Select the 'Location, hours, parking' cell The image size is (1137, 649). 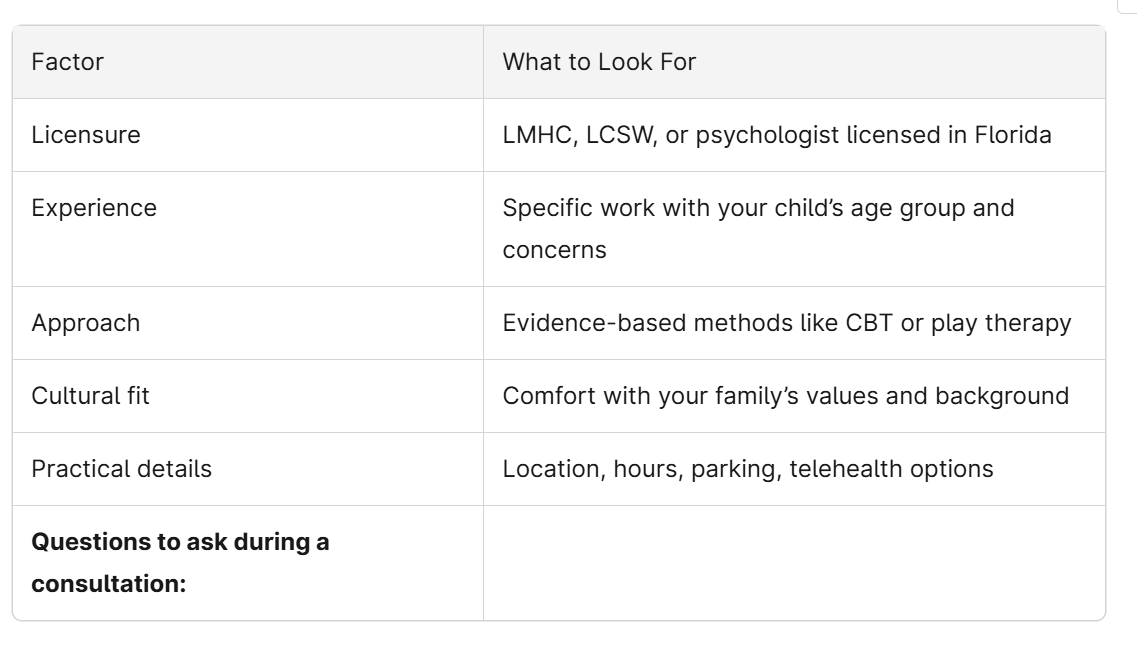[747, 469]
